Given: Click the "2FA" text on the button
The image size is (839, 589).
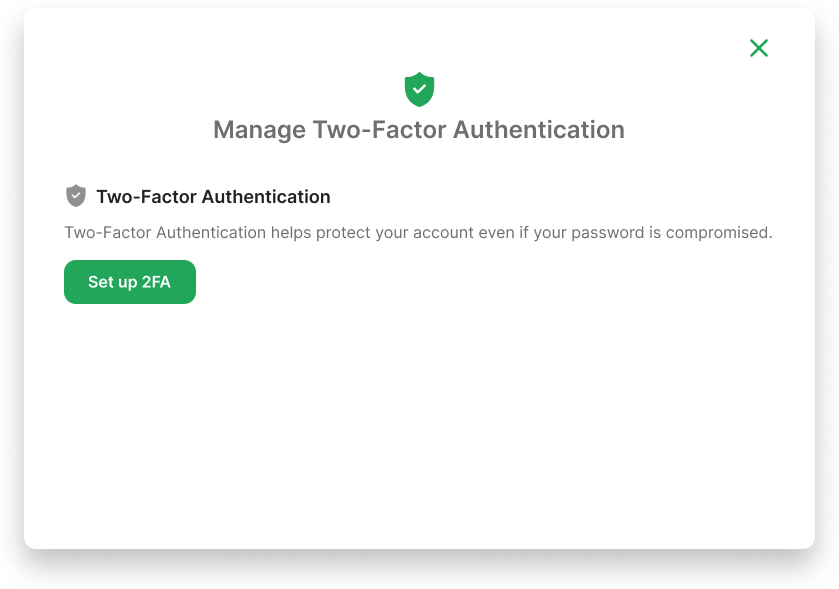Looking at the screenshot, I should point(156,282).
